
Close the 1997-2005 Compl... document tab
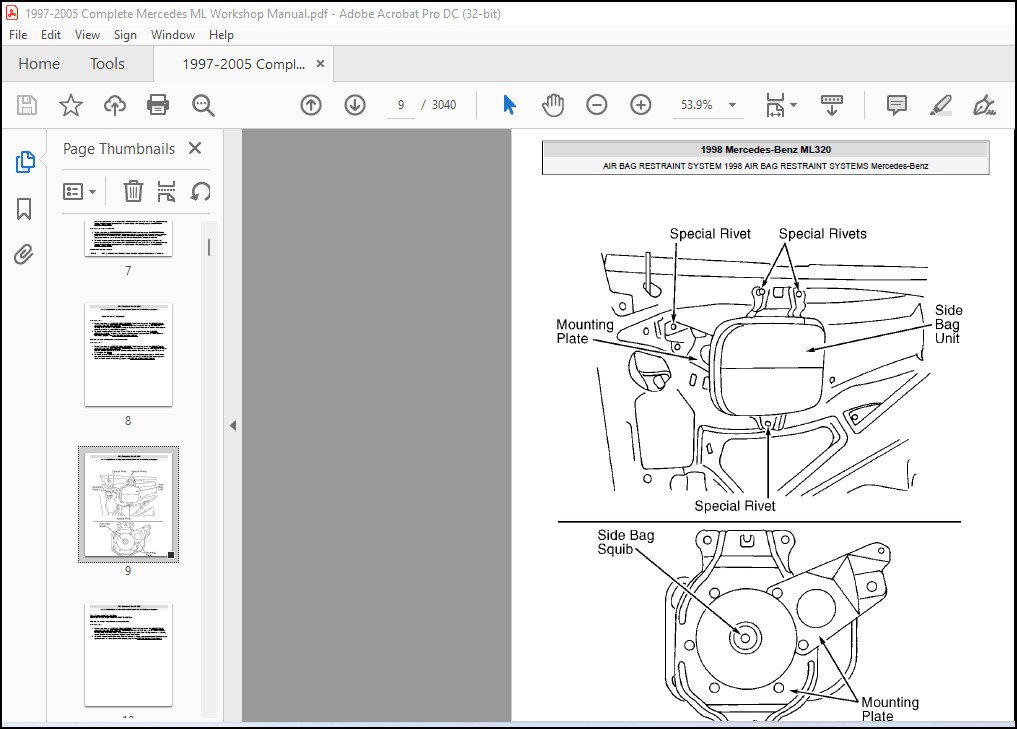(320, 64)
